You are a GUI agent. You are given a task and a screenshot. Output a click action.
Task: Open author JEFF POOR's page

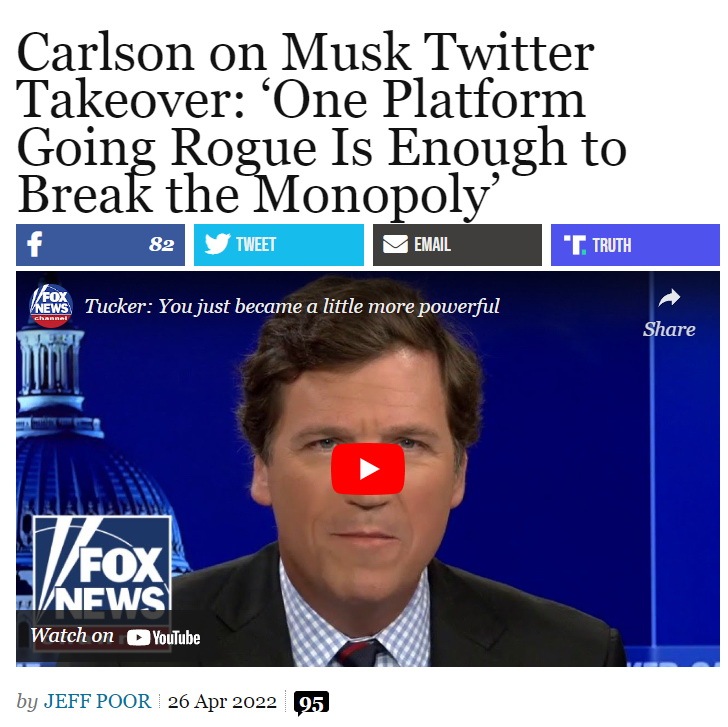pyautogui.click(x=98, y=701)
